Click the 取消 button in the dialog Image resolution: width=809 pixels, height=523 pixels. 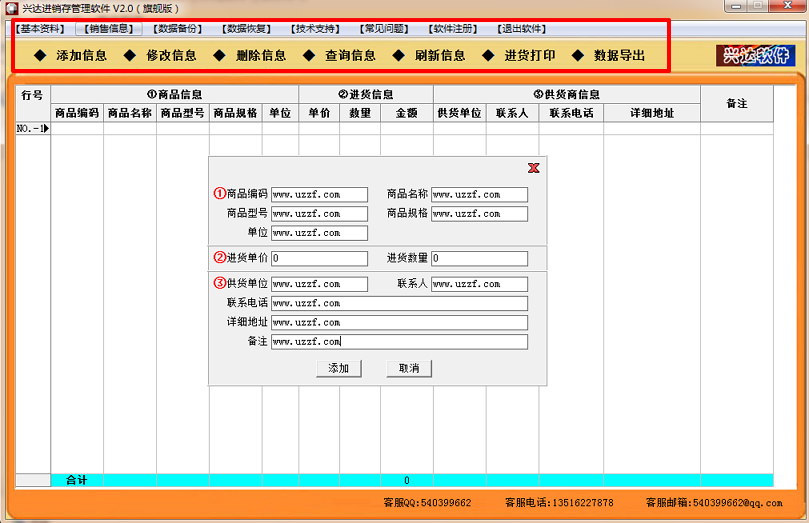click(x=409, y=368)
